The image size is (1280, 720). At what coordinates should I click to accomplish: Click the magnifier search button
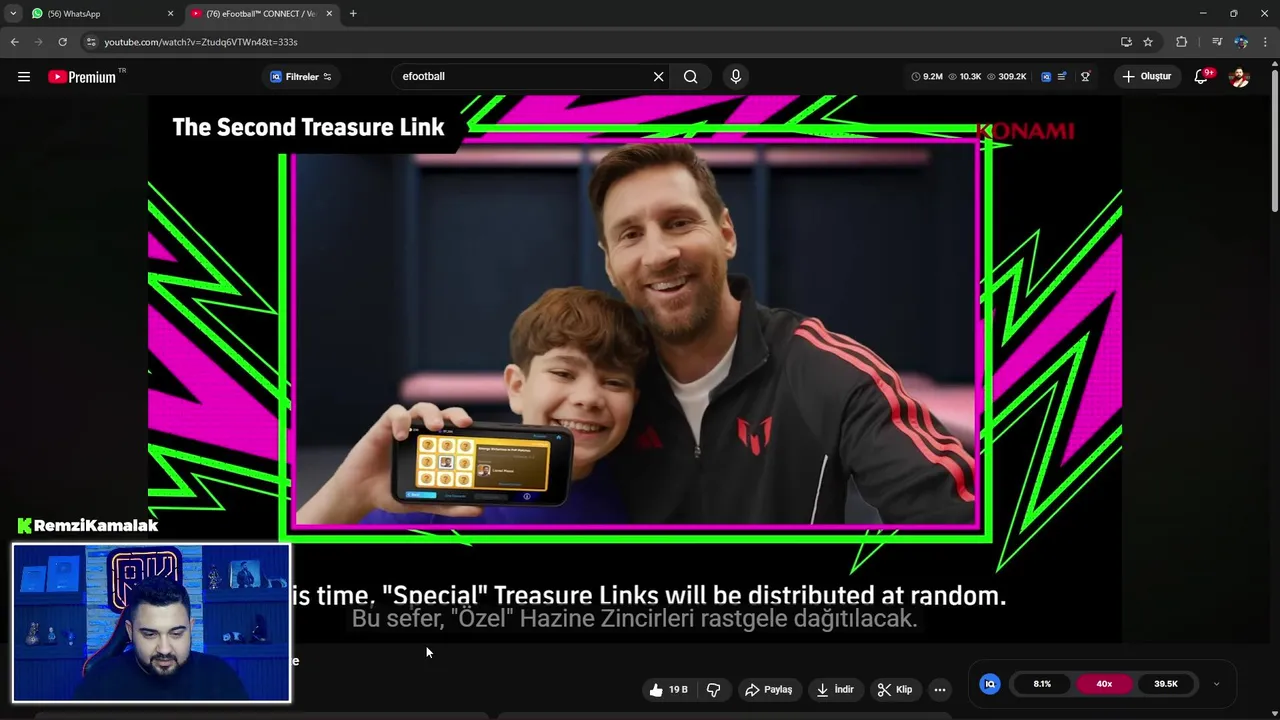pyautogui.click(x=690, y=77)
